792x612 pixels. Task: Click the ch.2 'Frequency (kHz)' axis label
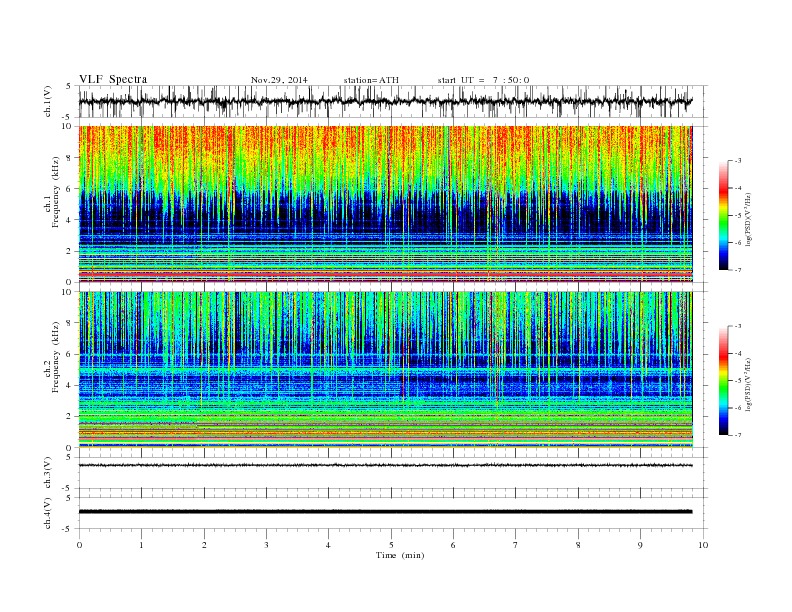point(56,356)
